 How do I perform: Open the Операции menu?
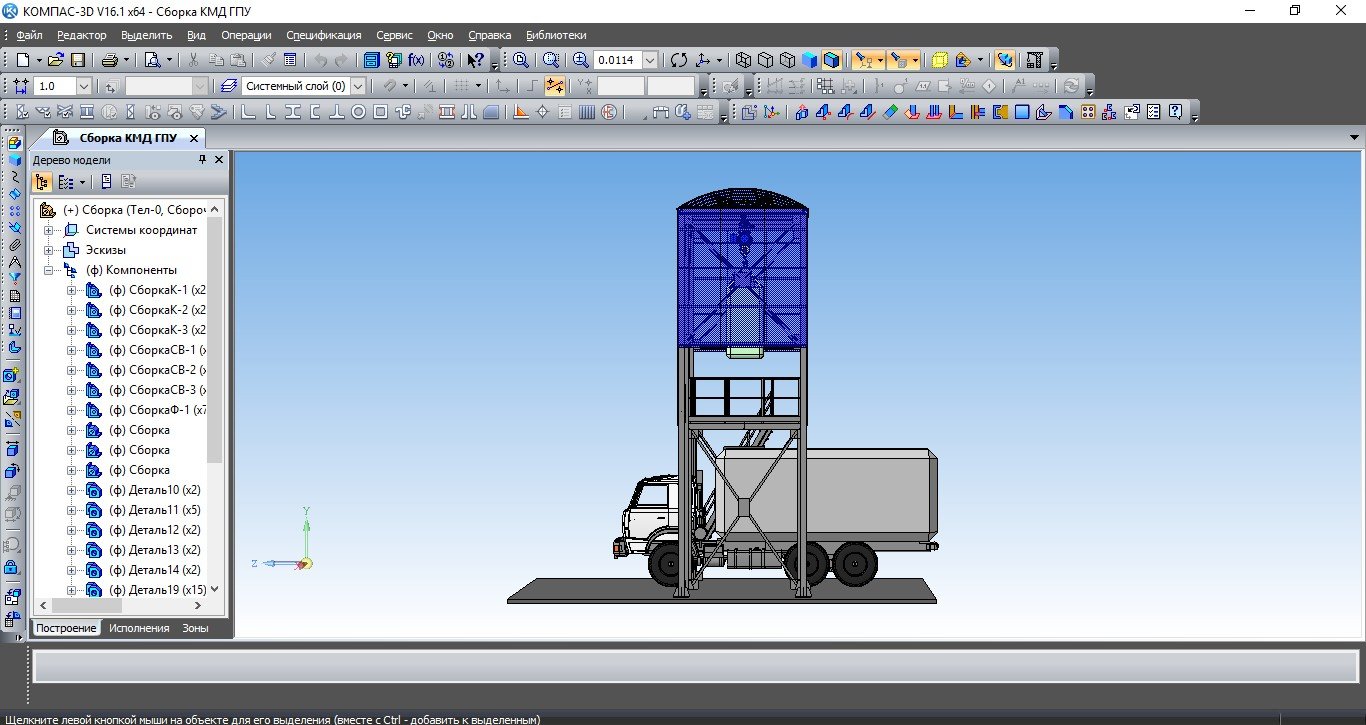(x=246, y=35)
